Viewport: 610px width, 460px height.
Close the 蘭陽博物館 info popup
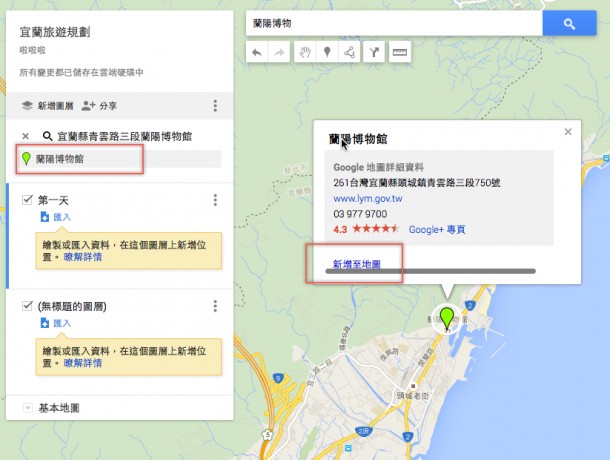pyautogui.click(x=568, y=132)
